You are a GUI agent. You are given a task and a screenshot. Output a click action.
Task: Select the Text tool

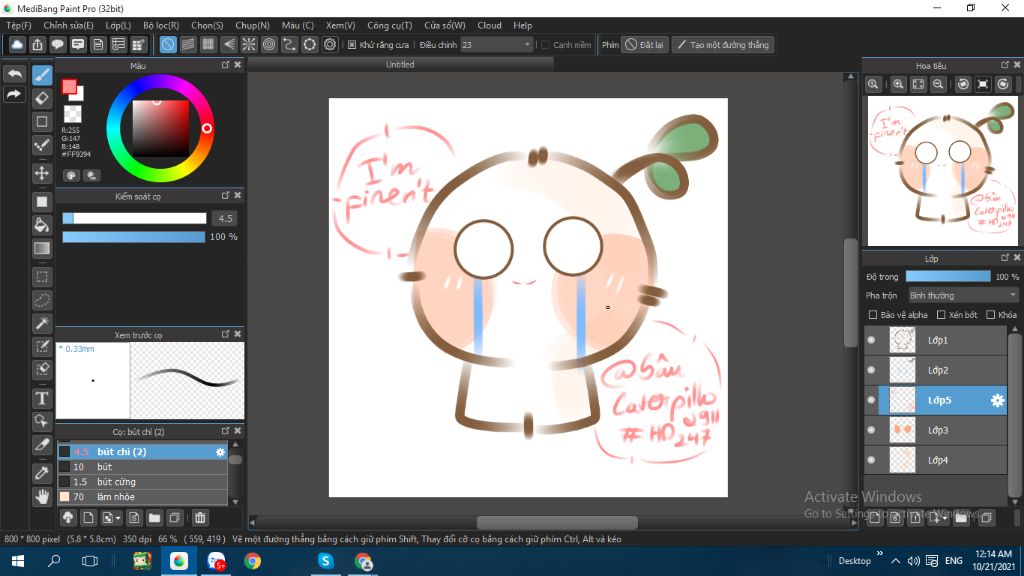tap(42, 398)
